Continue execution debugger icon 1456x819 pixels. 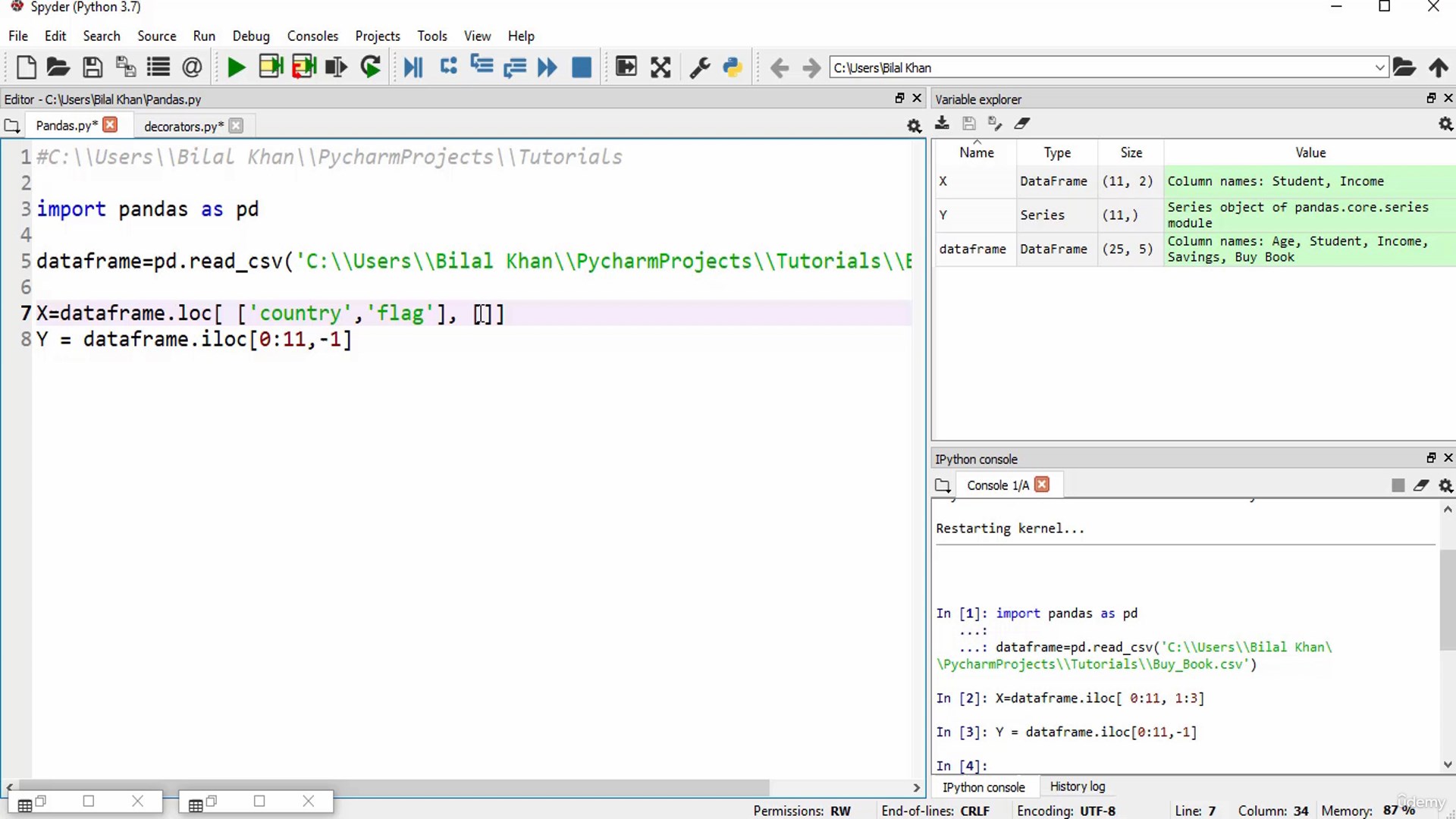click(547, 67)
